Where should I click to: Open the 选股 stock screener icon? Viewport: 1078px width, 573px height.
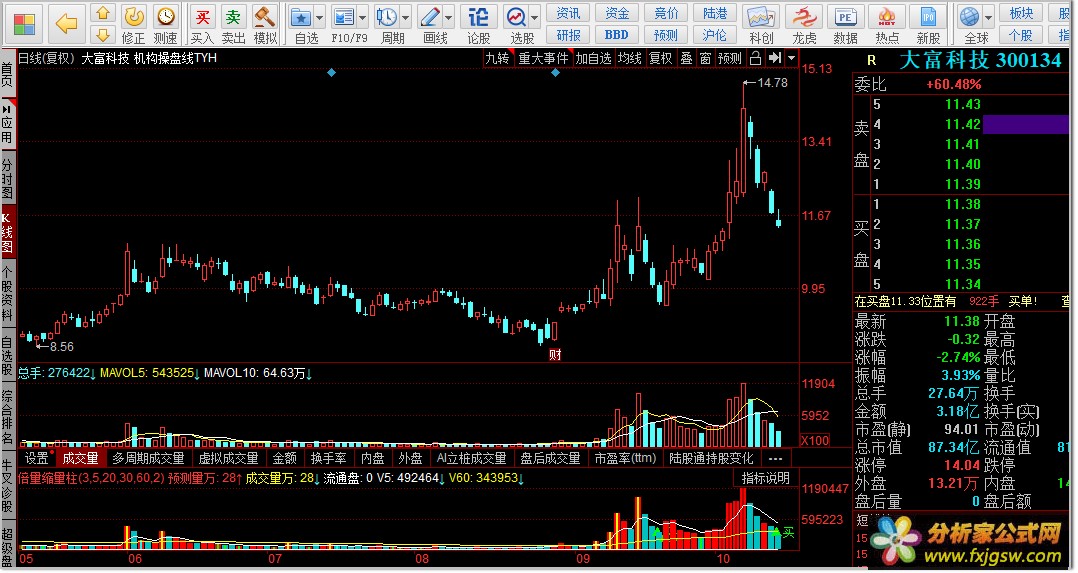(x=516, y=17)
